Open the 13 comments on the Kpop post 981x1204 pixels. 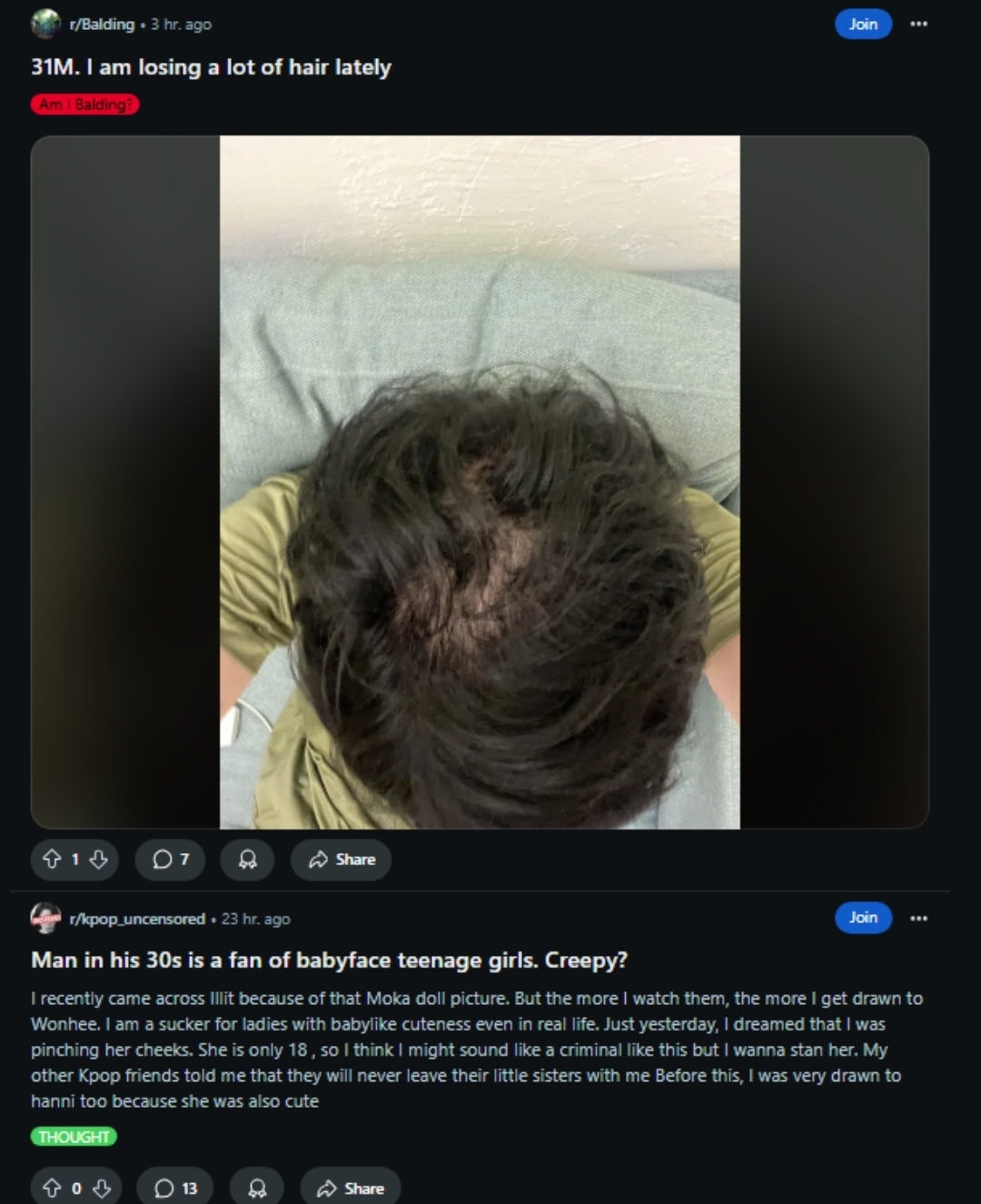click(175, 1189)
